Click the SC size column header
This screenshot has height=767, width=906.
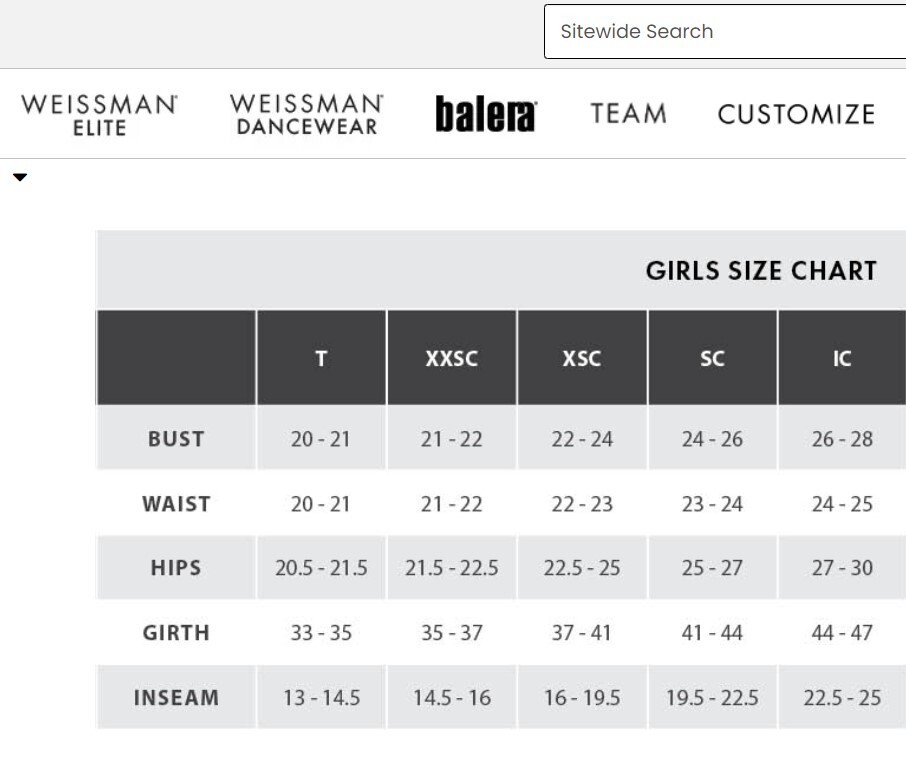pos(712,358)
